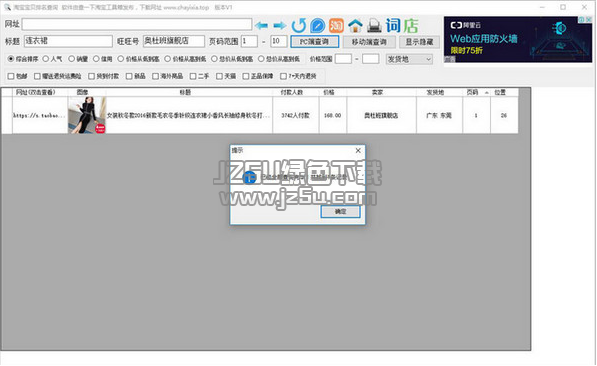Check the 新品 checkbox
This screenshot has width=597, height=366.
click(x=129, y=76)
